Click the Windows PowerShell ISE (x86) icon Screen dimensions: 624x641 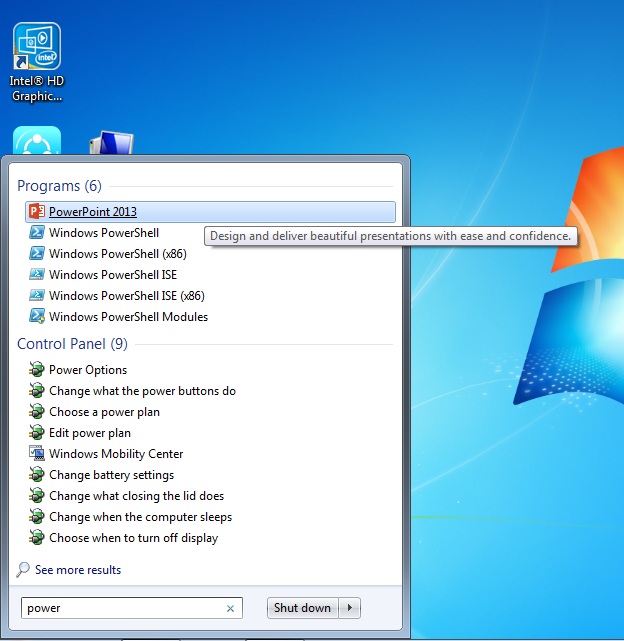pos(37,296)
